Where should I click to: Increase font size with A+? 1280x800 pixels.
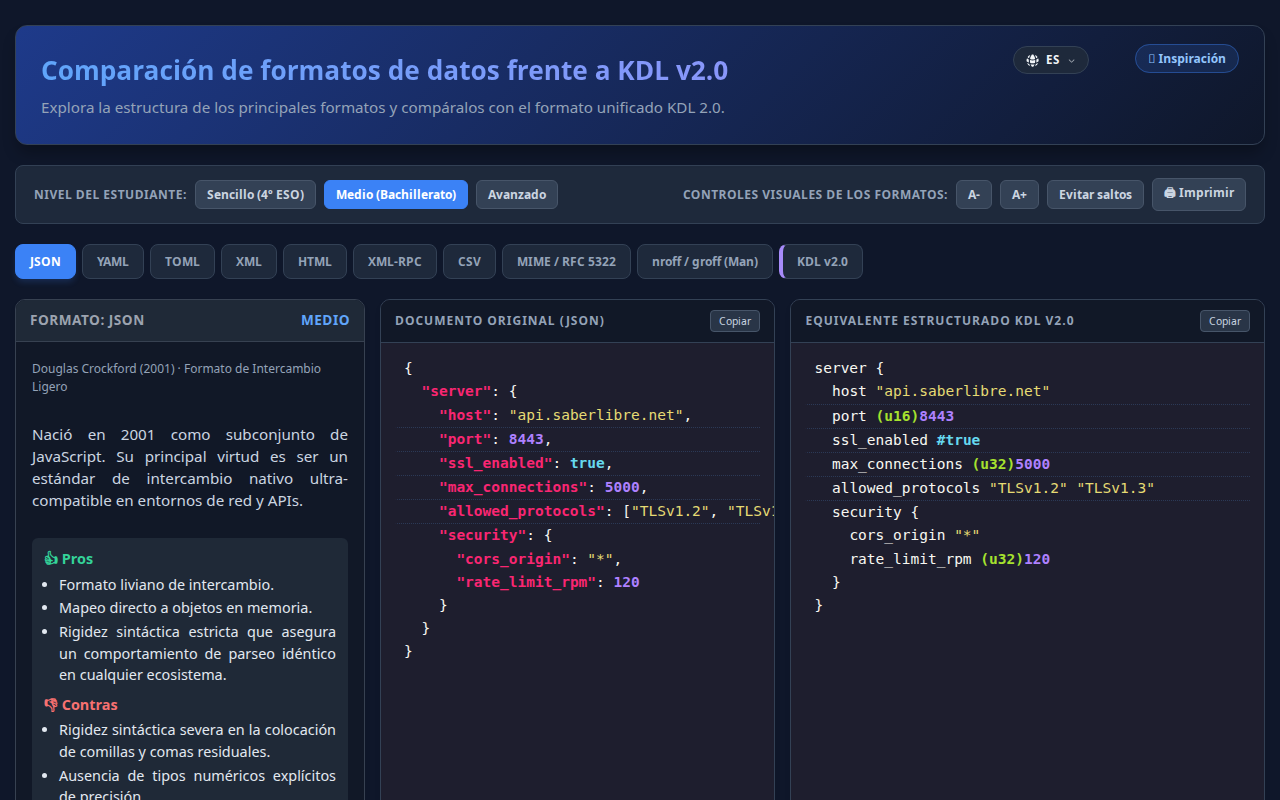click(1019, 195)
